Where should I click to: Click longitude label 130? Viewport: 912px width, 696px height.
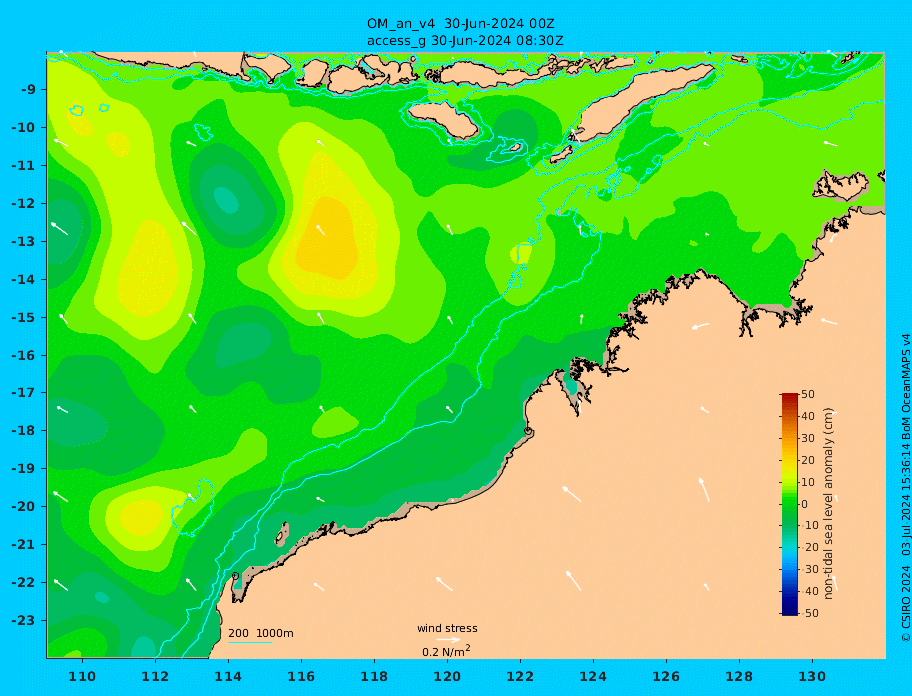coord(812,677)
